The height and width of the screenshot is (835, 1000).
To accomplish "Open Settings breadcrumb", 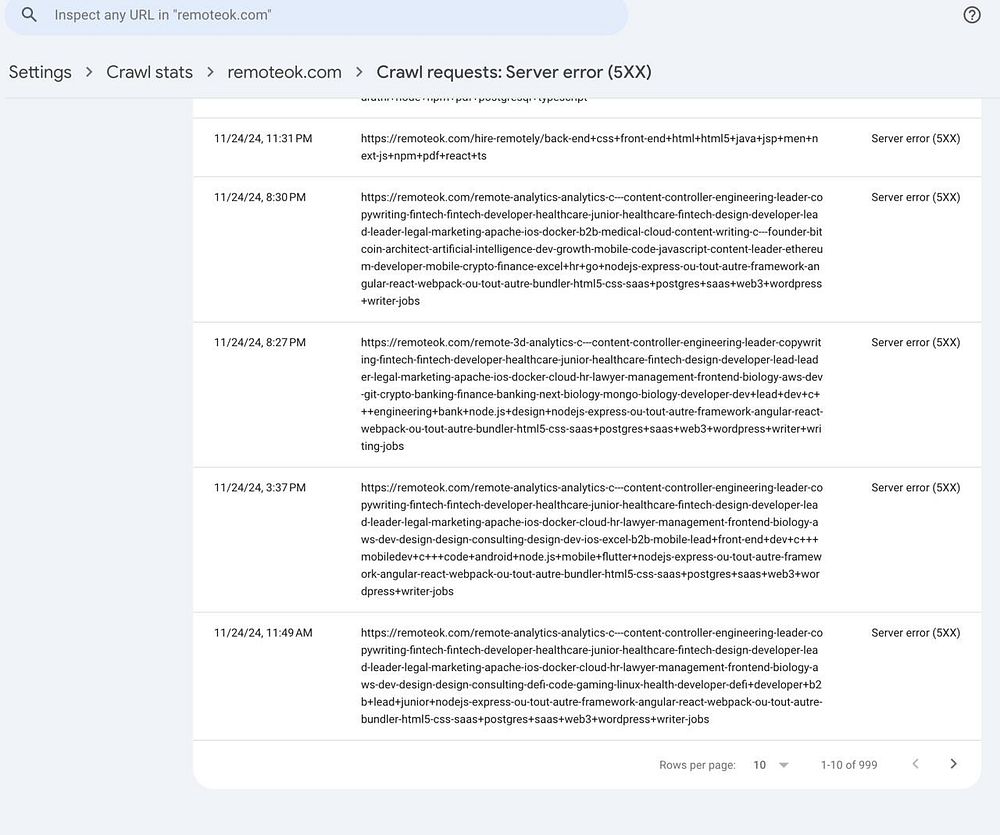I will click(40, 72).
